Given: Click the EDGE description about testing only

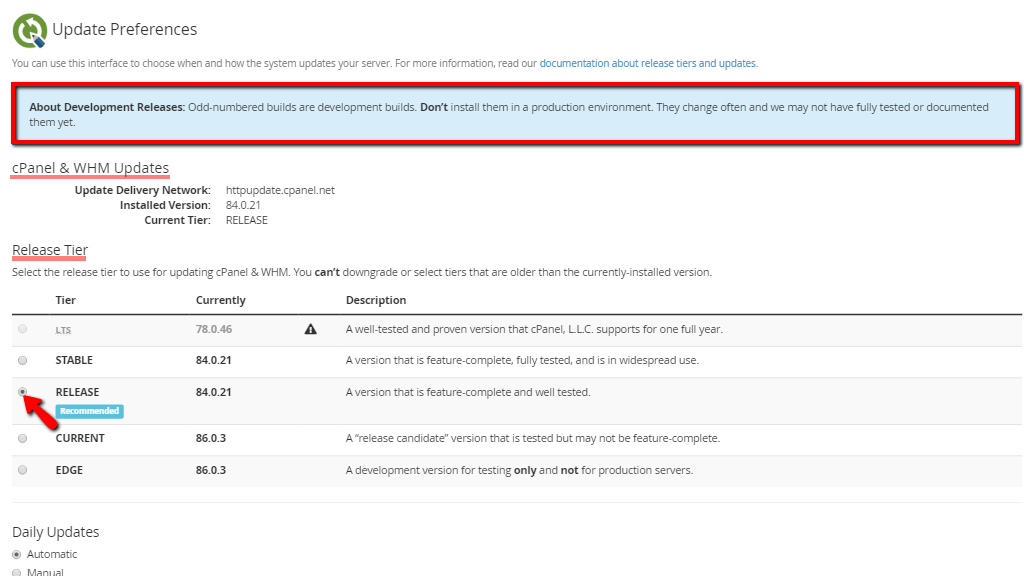Looking at the screenshot, I should (x=519, y=470).
